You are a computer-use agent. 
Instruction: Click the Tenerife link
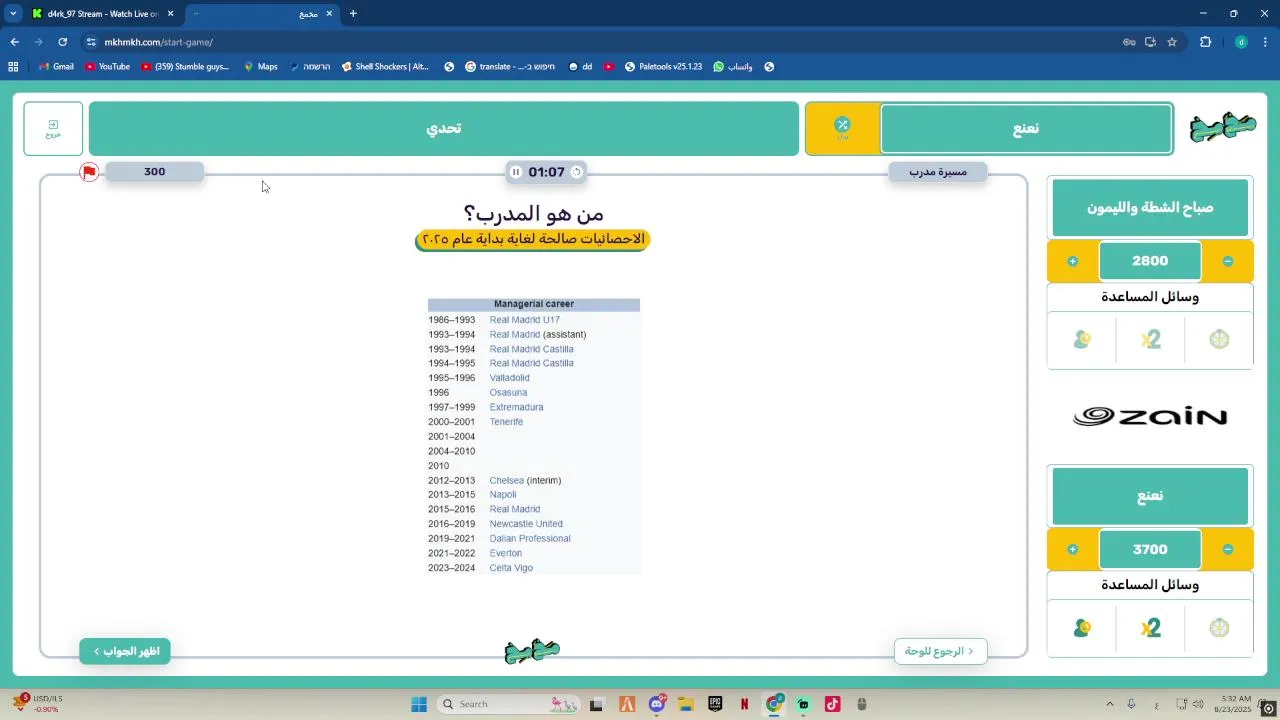click(x=506, y=422)
